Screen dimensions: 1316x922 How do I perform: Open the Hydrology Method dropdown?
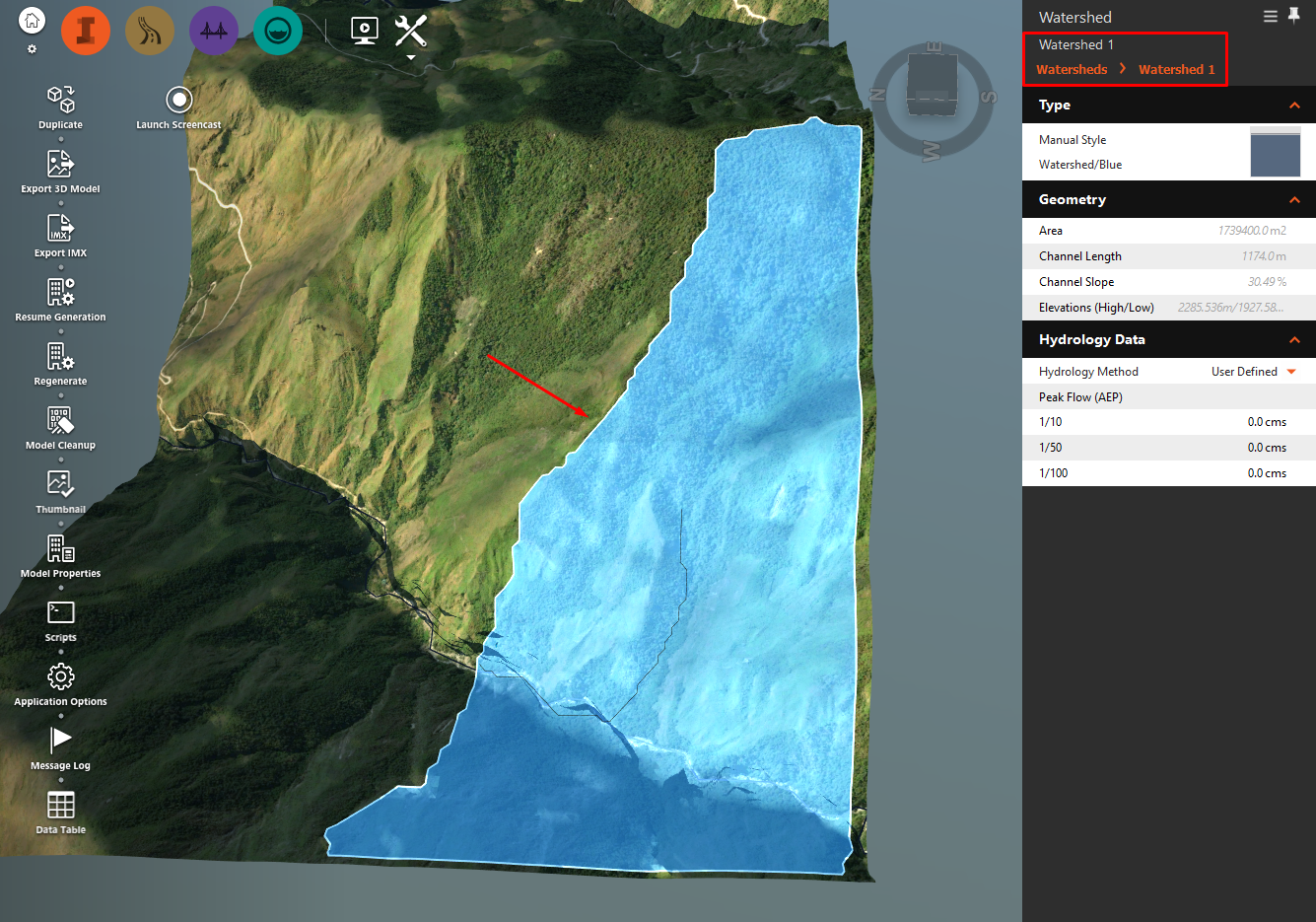(1254, 372)
